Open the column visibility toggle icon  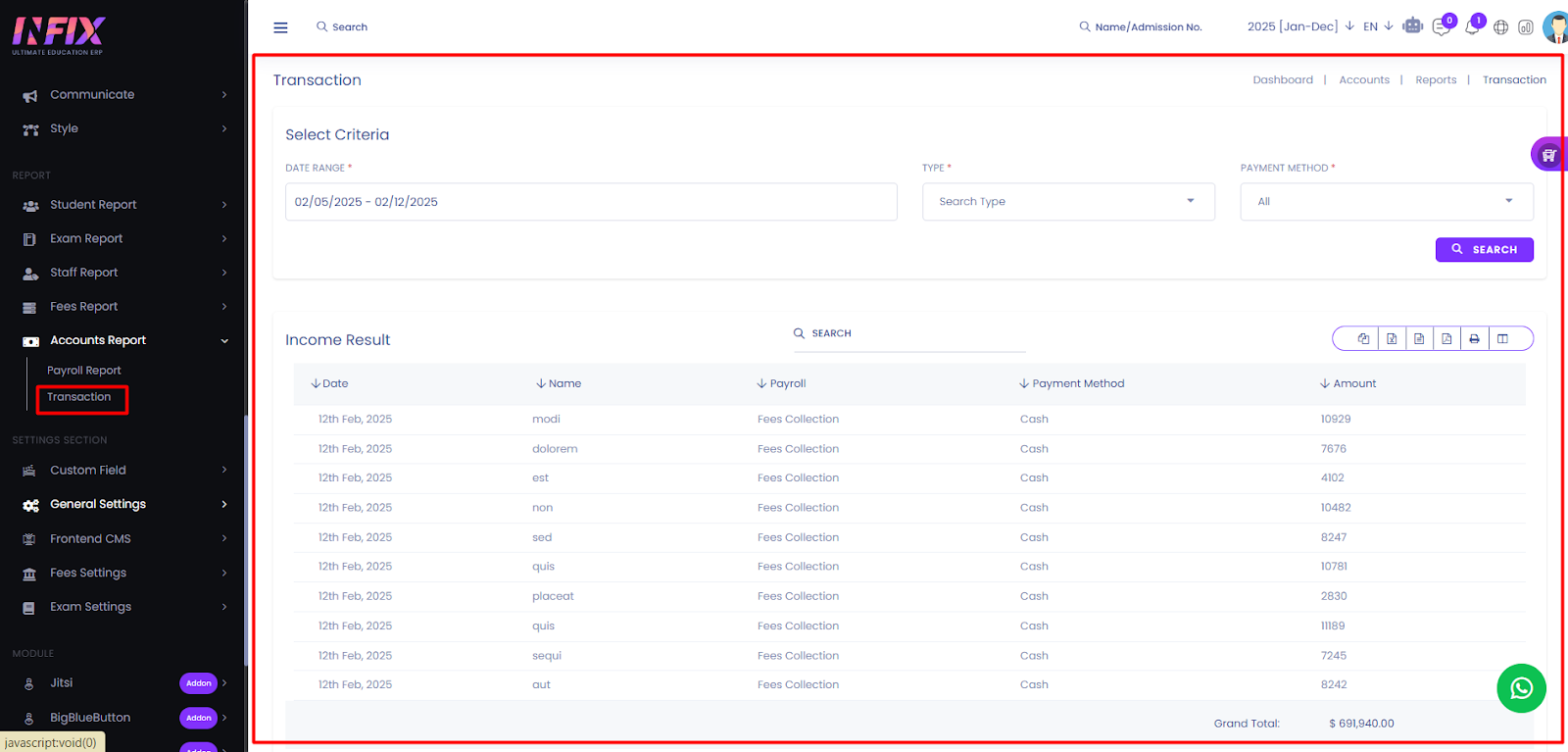click(1502, 338)
